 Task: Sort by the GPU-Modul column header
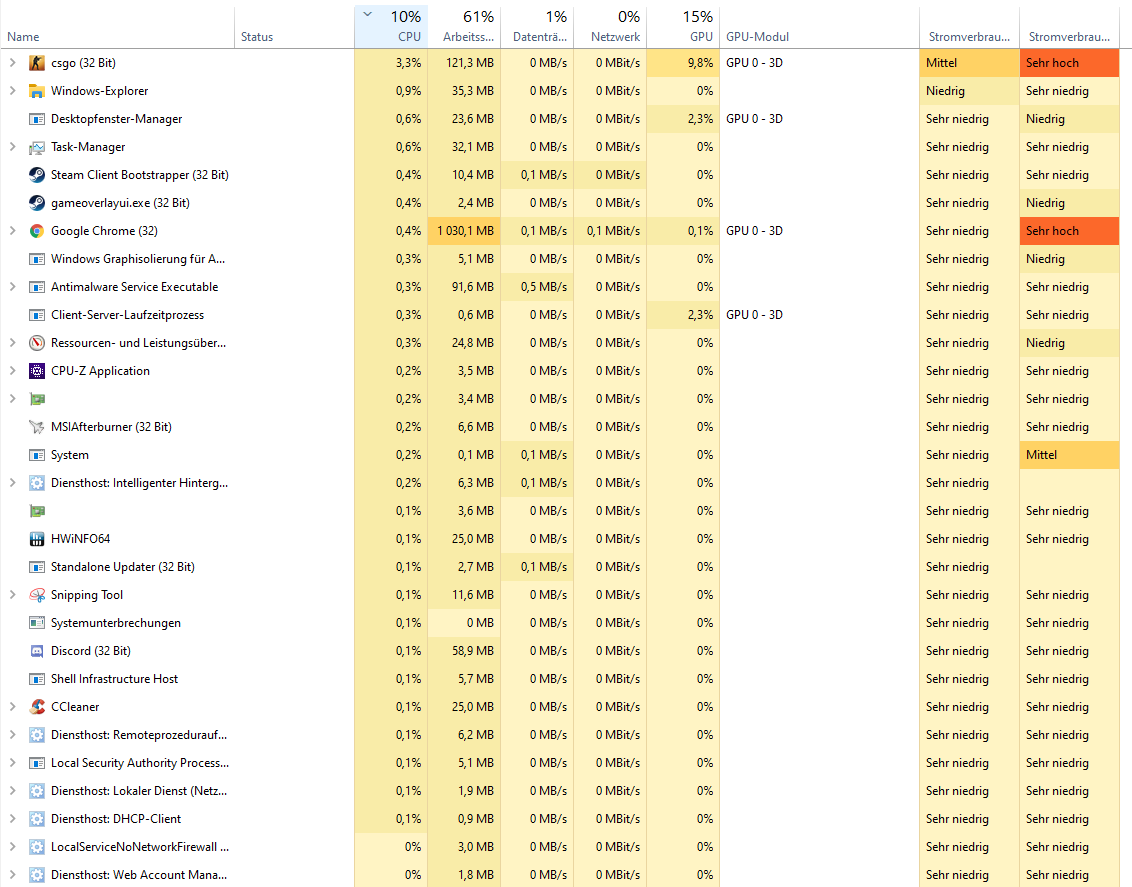tap(819, 27)
